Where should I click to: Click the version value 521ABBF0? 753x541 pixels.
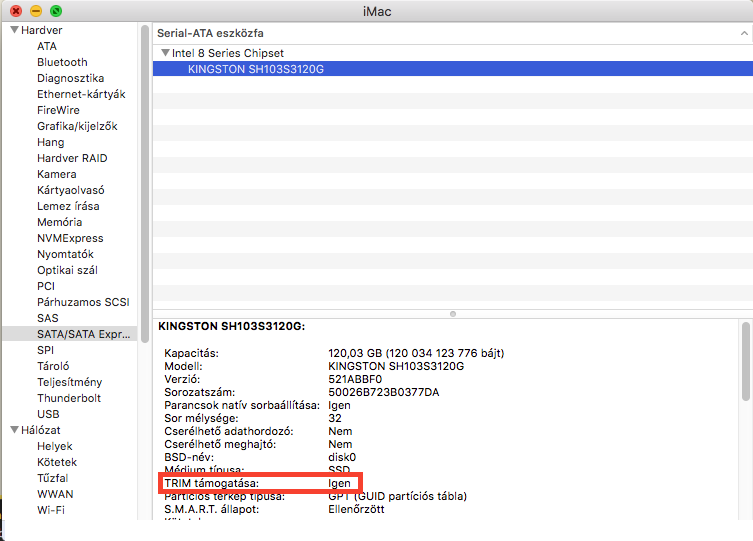click(x=355, y=379)
